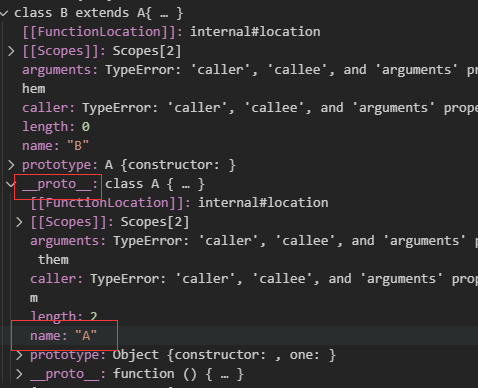478x388 pixels.
Task: Click first [[FunctionLocation]] internal#location value
Action: coord(255,32)
